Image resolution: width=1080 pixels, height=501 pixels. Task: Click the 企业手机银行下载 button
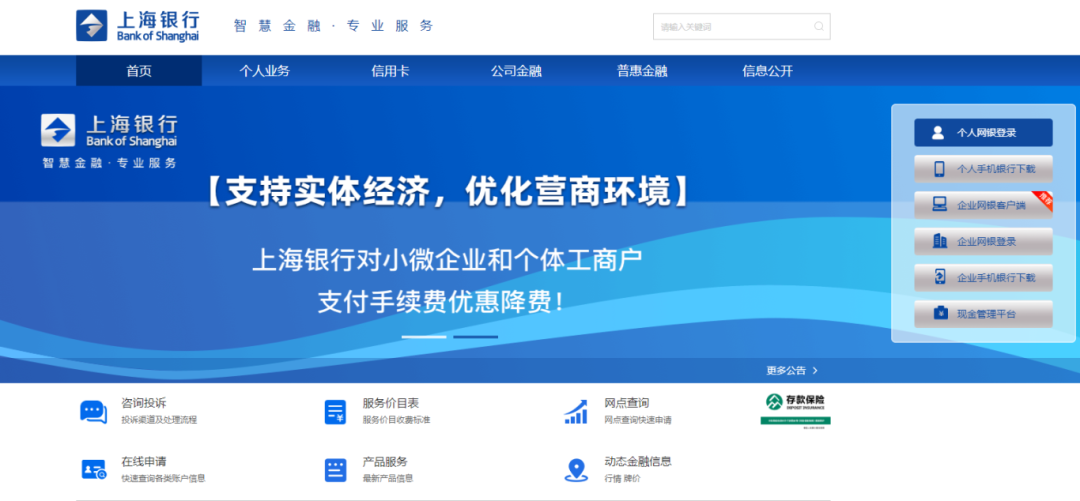pos(984,278)
